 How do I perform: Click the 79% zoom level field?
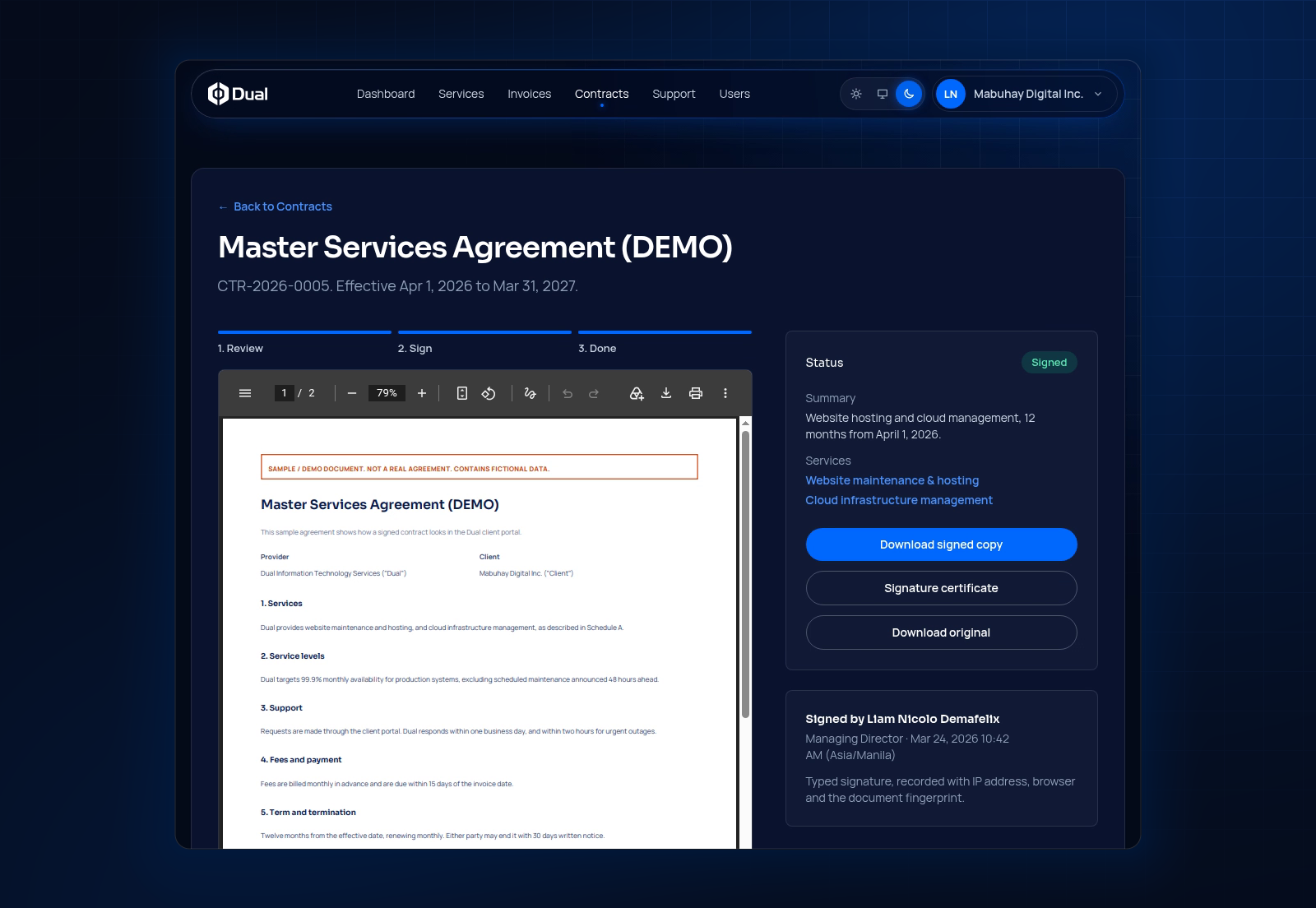(387, 393)
